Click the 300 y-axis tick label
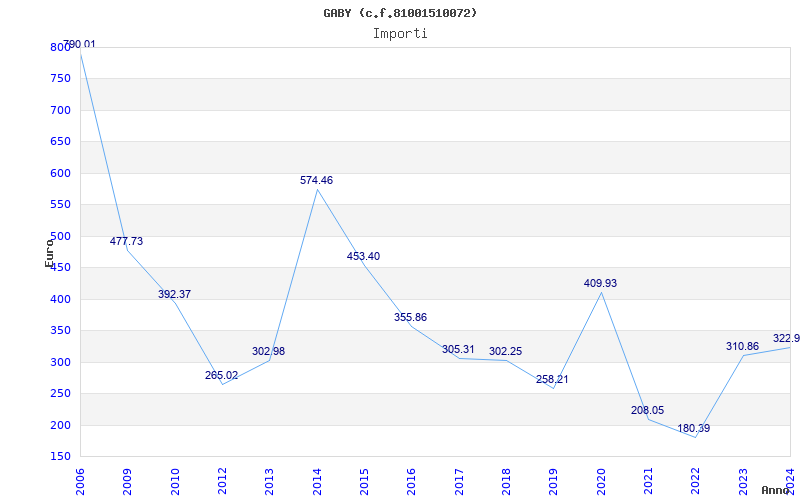This screenshot has width=800, height=500. click(60, 362)
